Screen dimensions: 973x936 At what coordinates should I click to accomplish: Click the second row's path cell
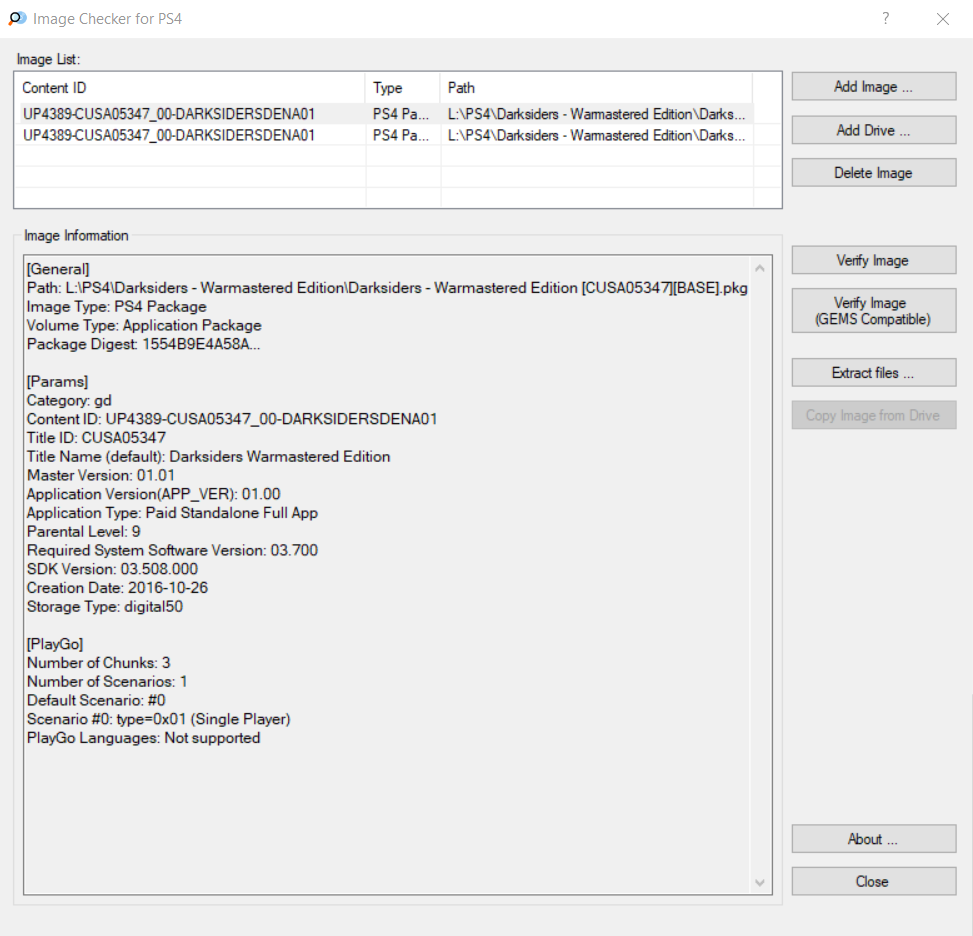(x=596, y=135)
